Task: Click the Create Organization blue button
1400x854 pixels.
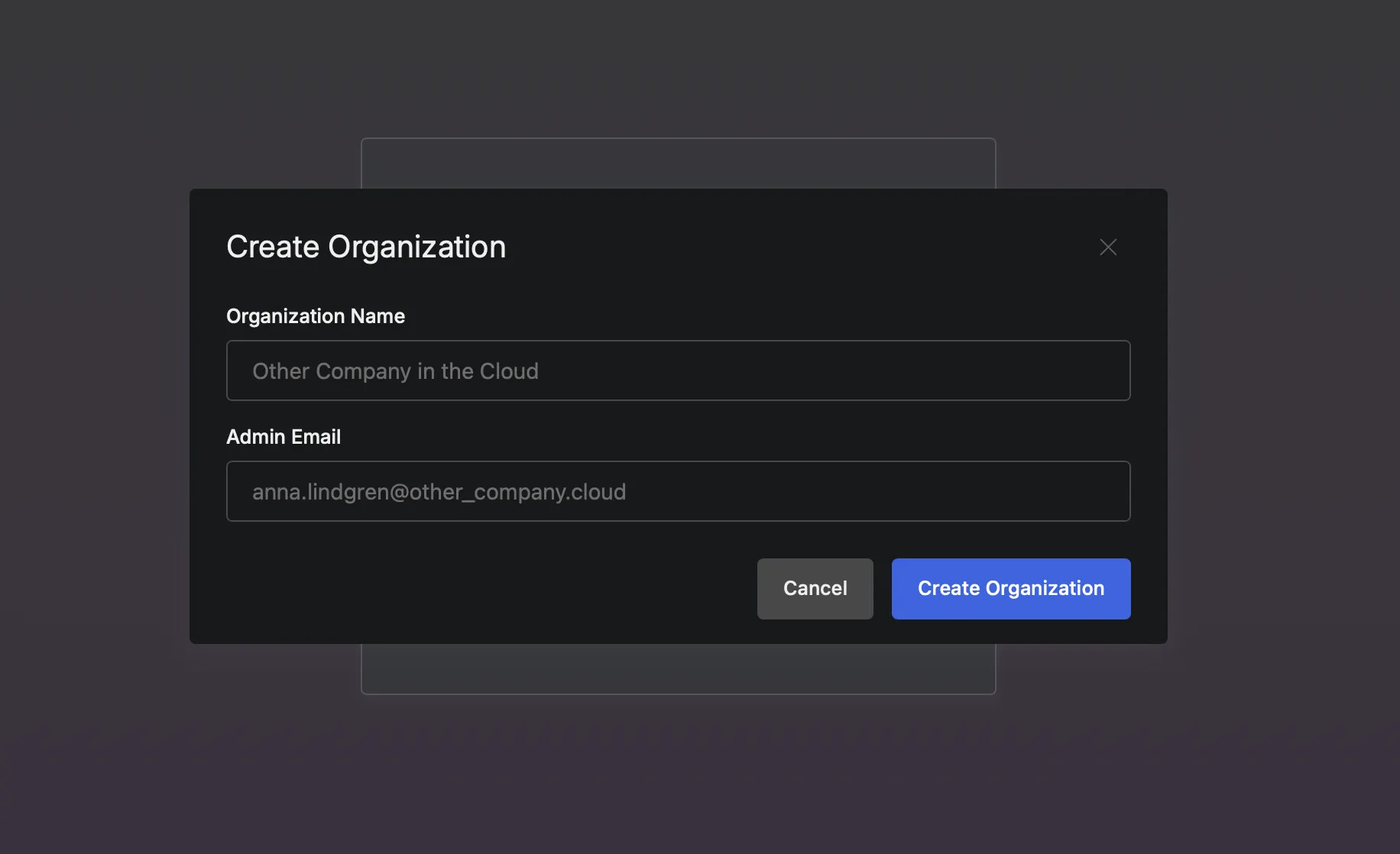Action: [x=1010, y=588]
